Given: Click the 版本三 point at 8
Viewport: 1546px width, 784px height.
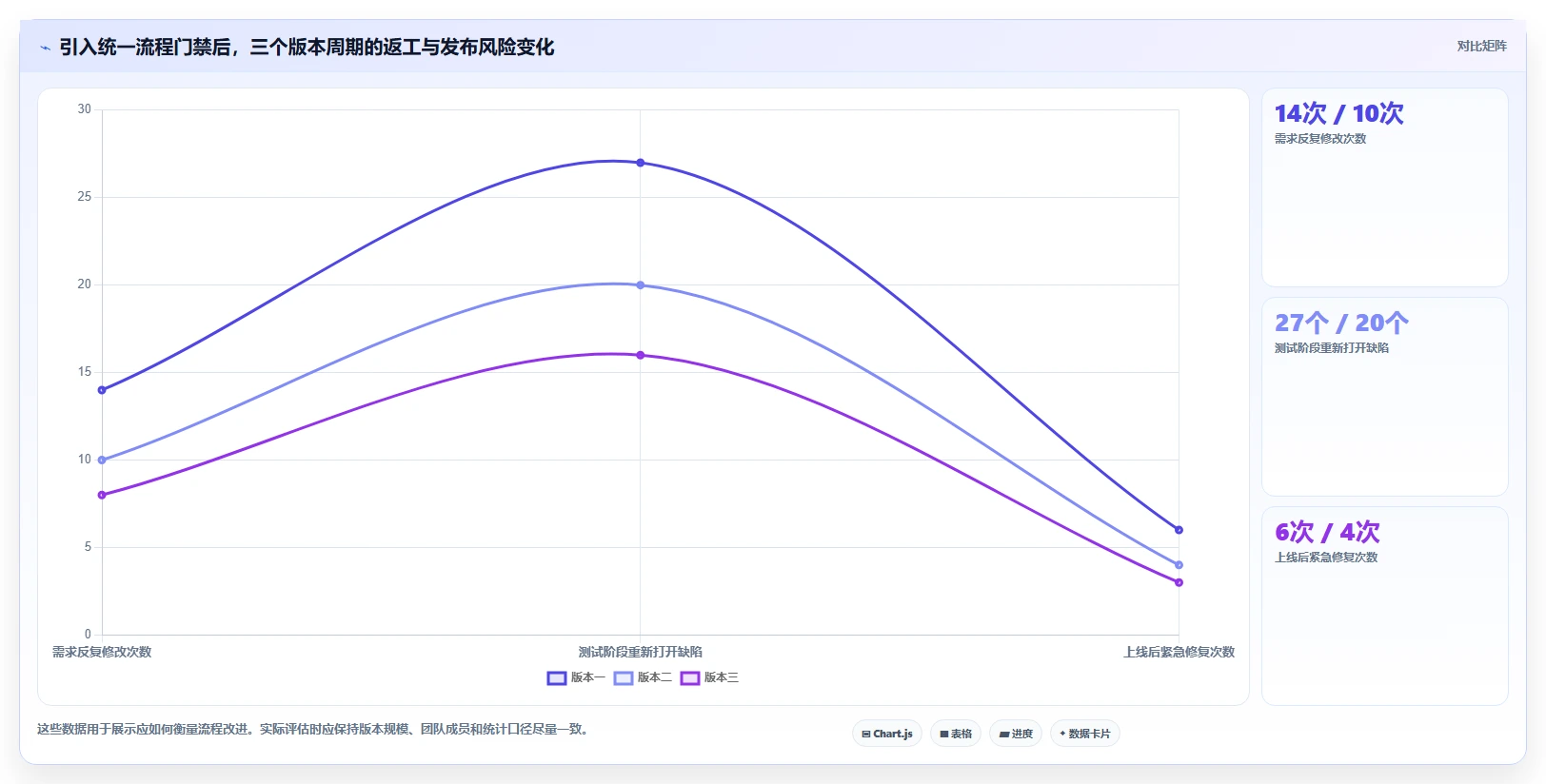Looking at the screenshot, I should (102, 495).
